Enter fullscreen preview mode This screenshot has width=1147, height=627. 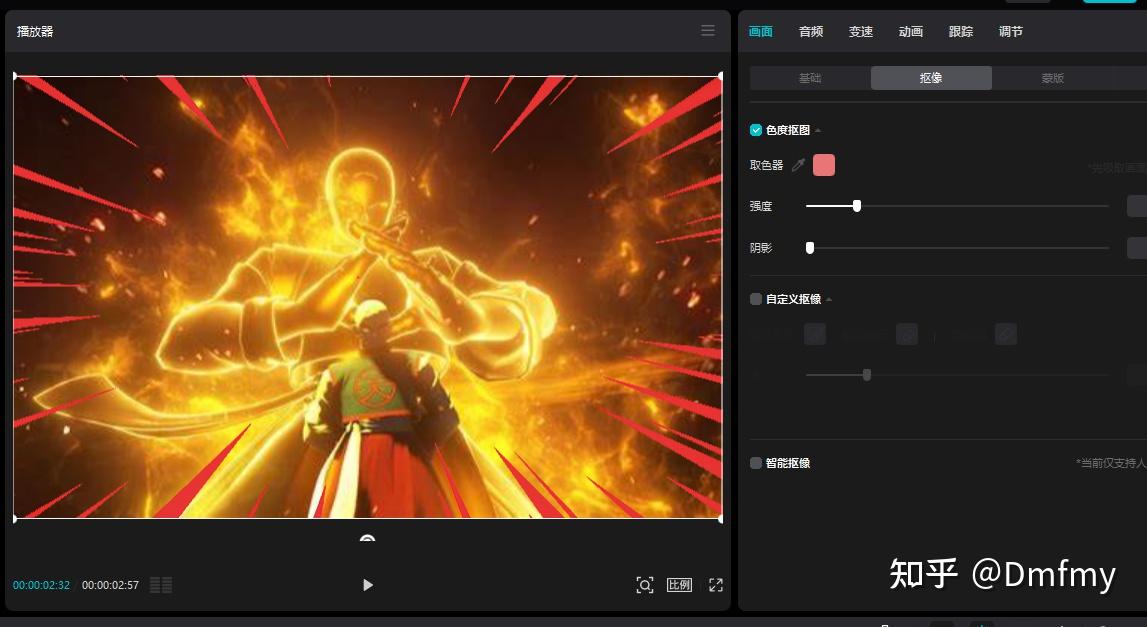(715, 585)
